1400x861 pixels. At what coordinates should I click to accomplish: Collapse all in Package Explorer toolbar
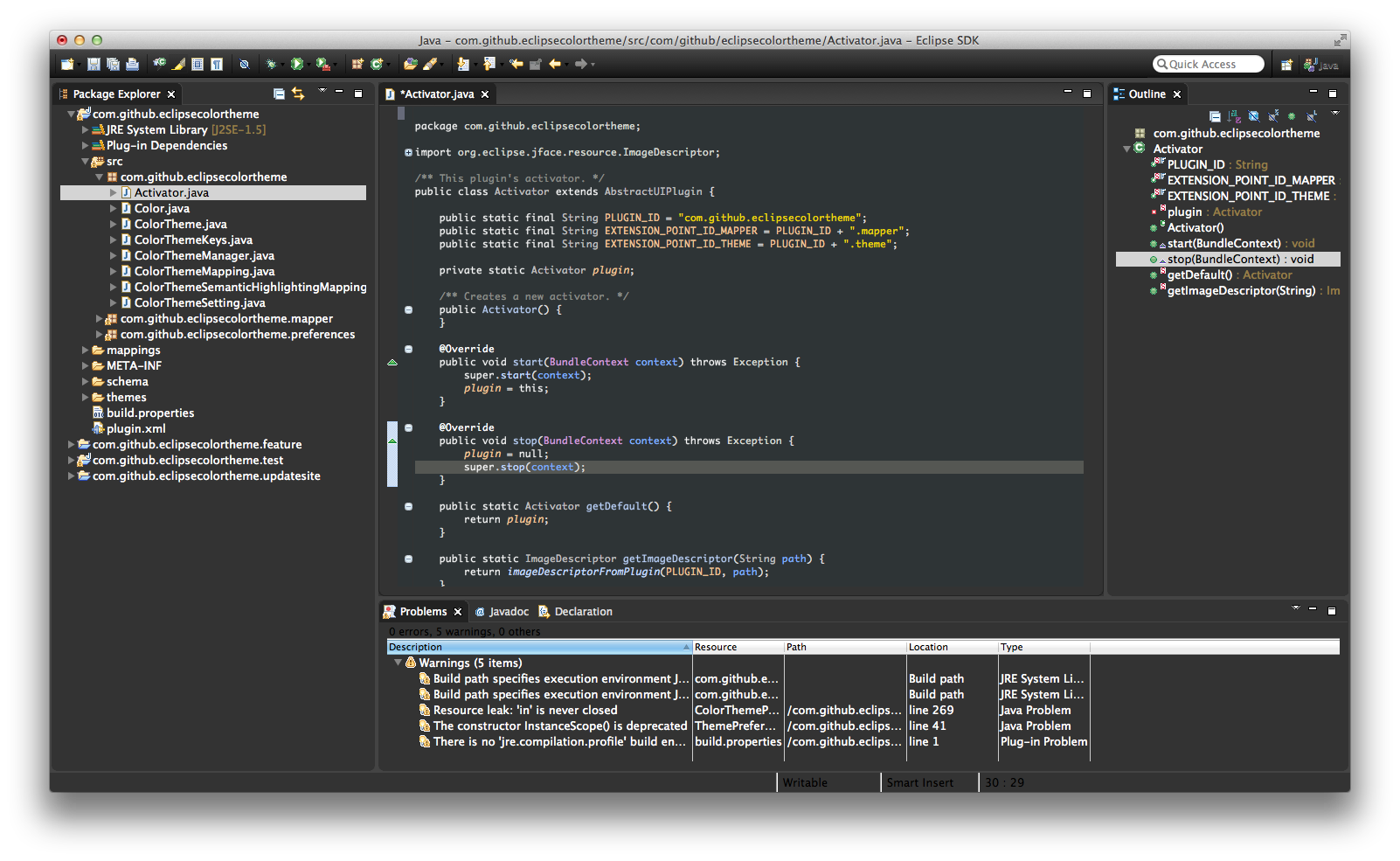coord(279,94)
